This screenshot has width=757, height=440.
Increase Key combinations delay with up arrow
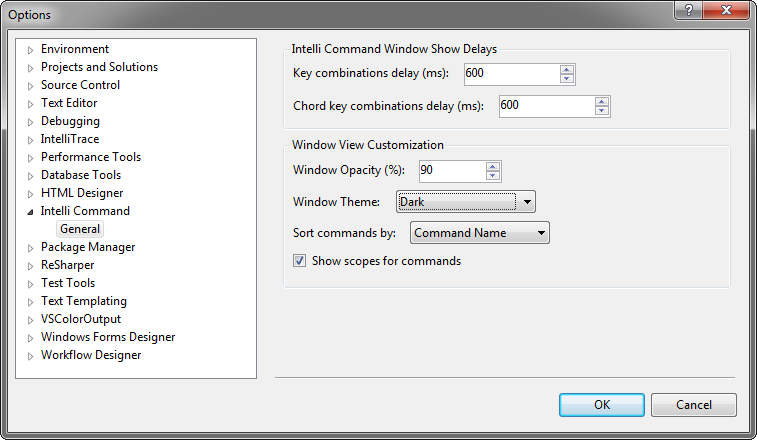pos(567,70)
